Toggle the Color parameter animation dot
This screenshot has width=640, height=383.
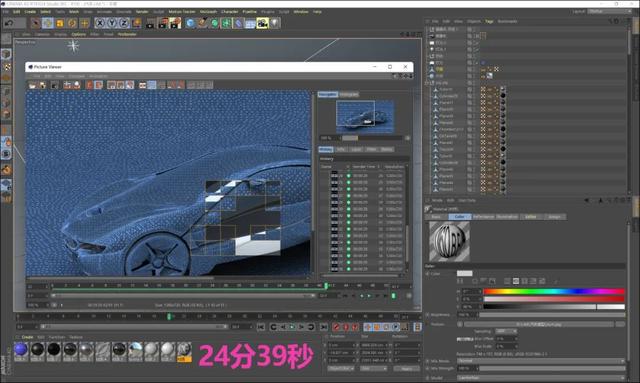(427, 274)
